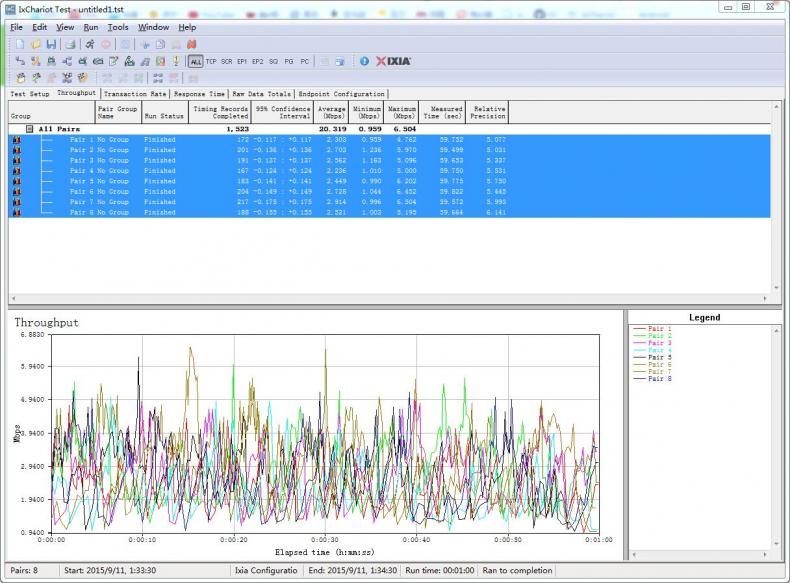This screenshot has height=583, width=790.
Task: Toggle the ALL pairs filter button
Action: point(195,61)
